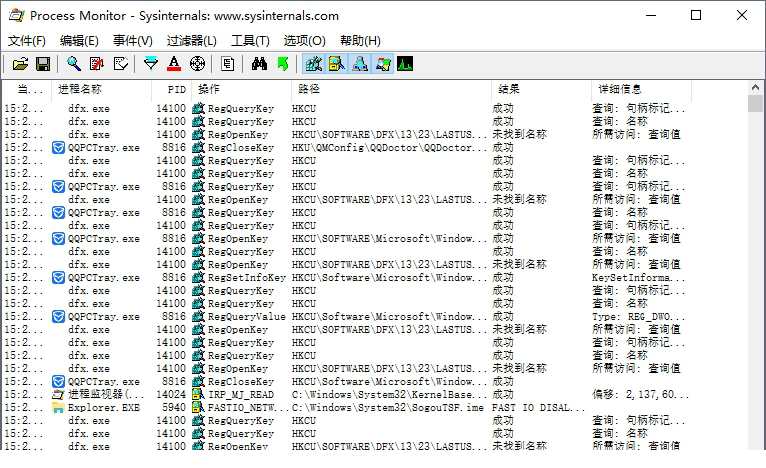Click registry icon beside RegSetInfoKey operation

coord(198,277)
